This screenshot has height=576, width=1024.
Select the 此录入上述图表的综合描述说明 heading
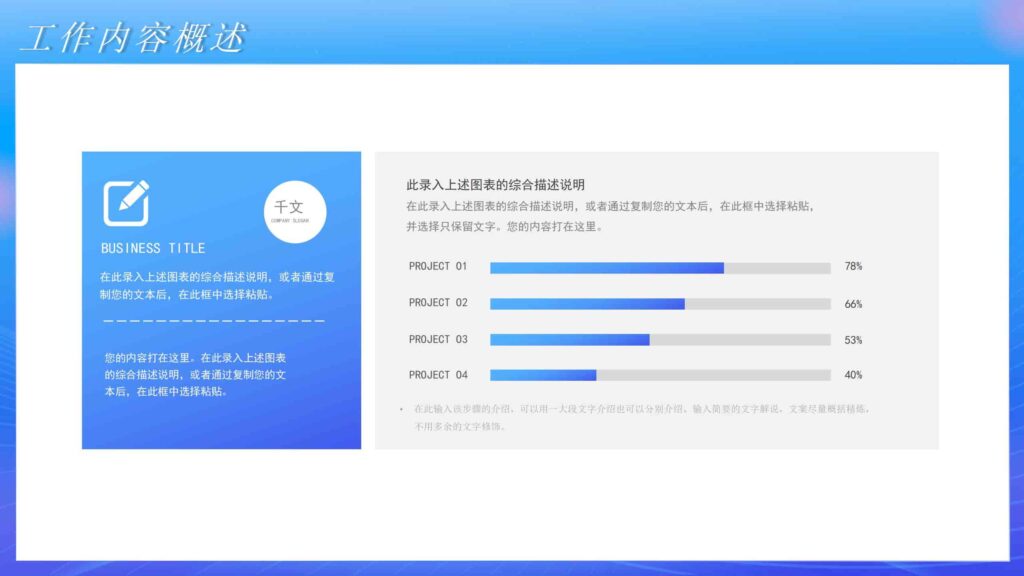[x=496, y=184]
